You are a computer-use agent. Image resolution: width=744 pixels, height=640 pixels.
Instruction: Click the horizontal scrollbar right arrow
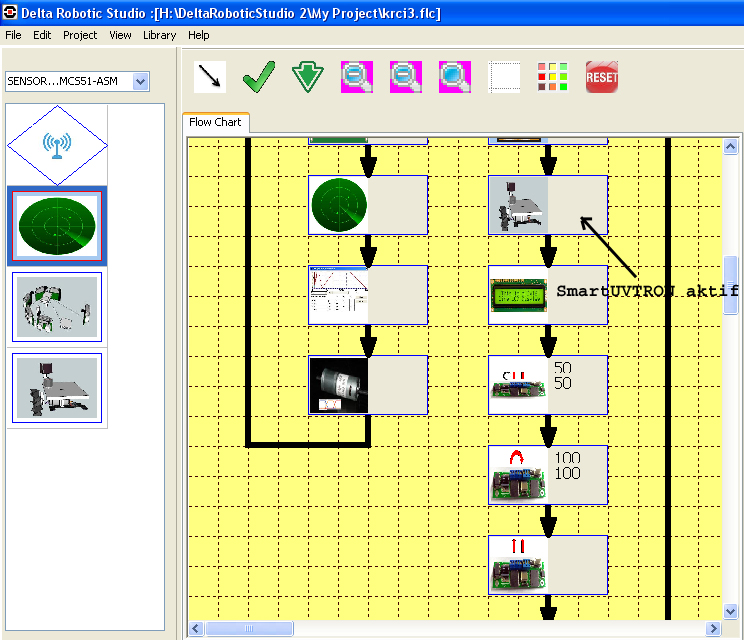point(714,629)
